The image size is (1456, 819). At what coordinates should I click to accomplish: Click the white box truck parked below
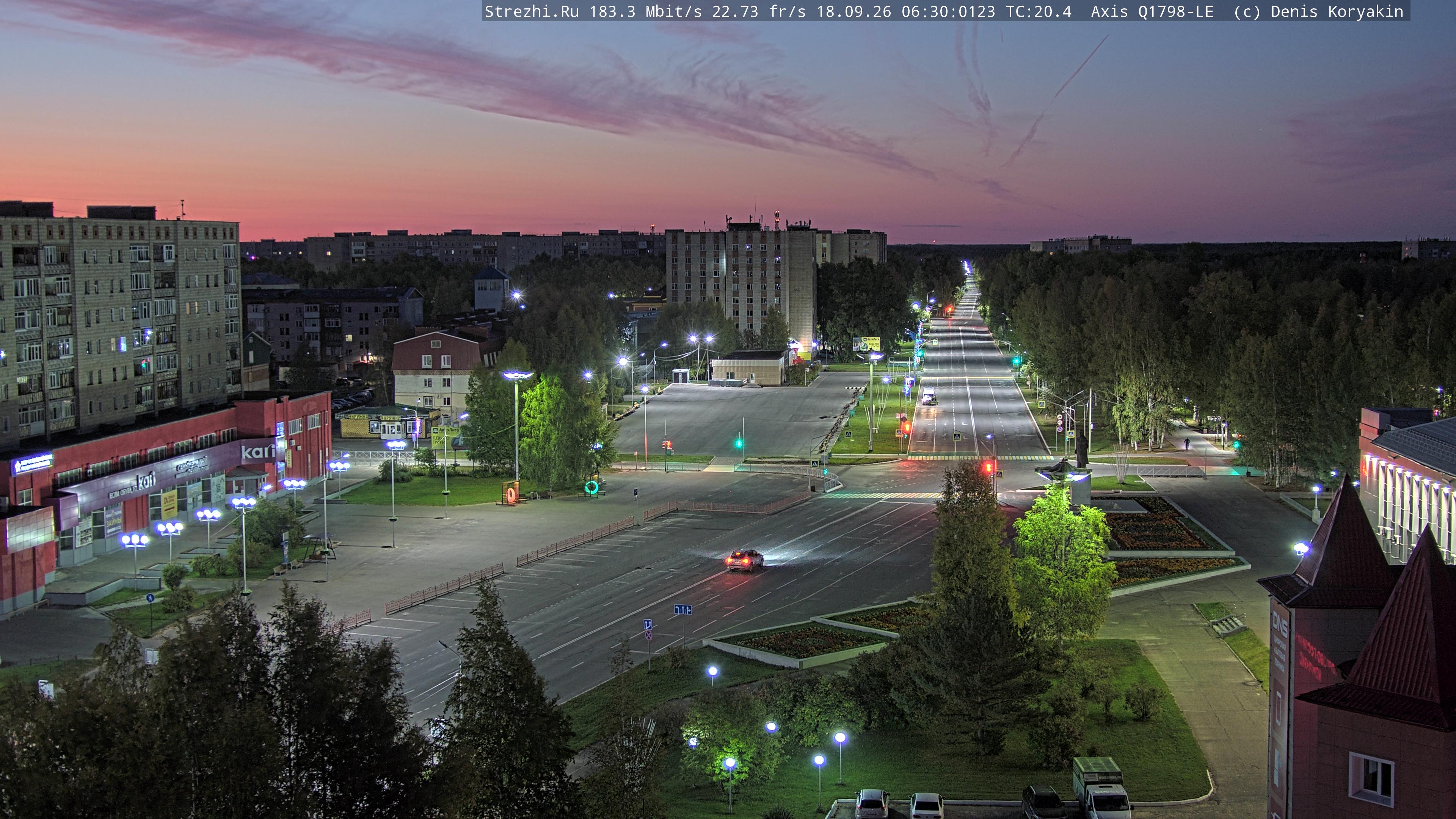click(x=1100, y=789)
